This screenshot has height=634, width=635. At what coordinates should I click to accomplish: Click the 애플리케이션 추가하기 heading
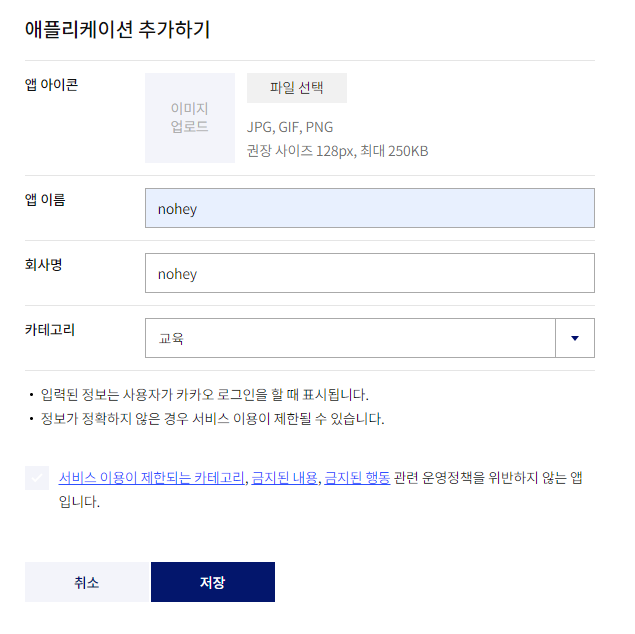pos(117,30)
